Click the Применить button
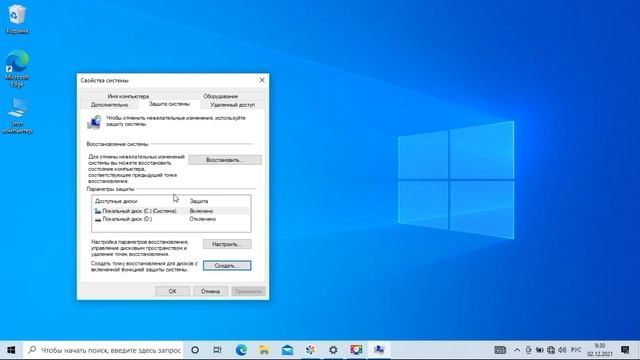Screen dimensions: 640x360 [x=249, y=291]
